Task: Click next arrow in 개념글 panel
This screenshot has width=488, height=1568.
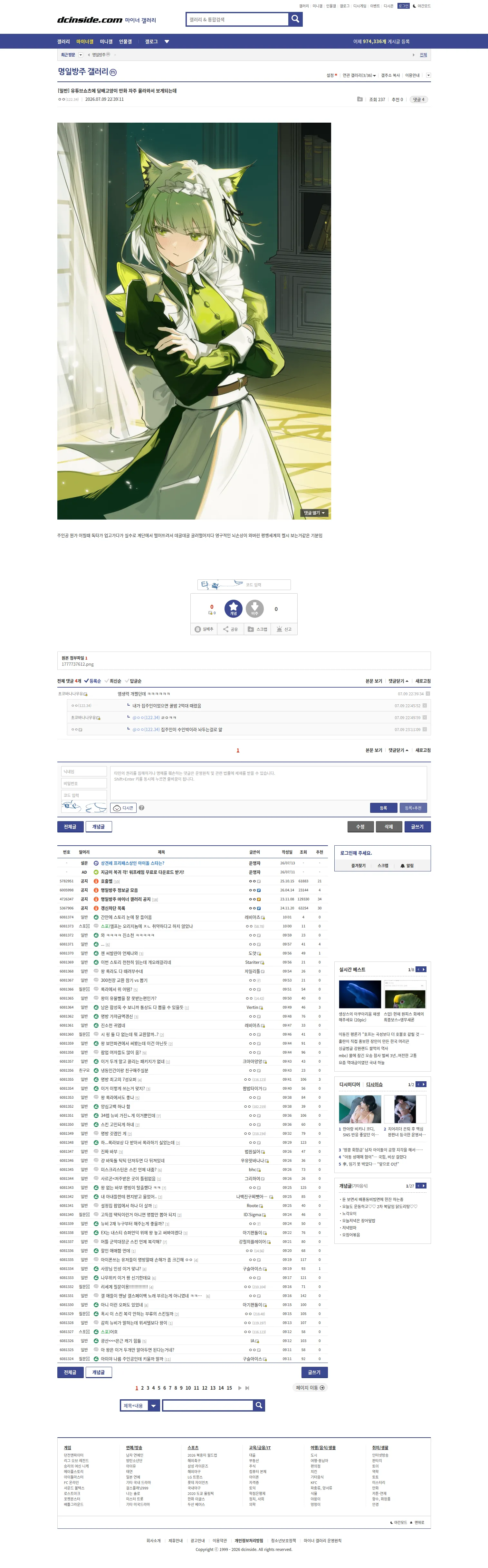Action: (424, 1186)
